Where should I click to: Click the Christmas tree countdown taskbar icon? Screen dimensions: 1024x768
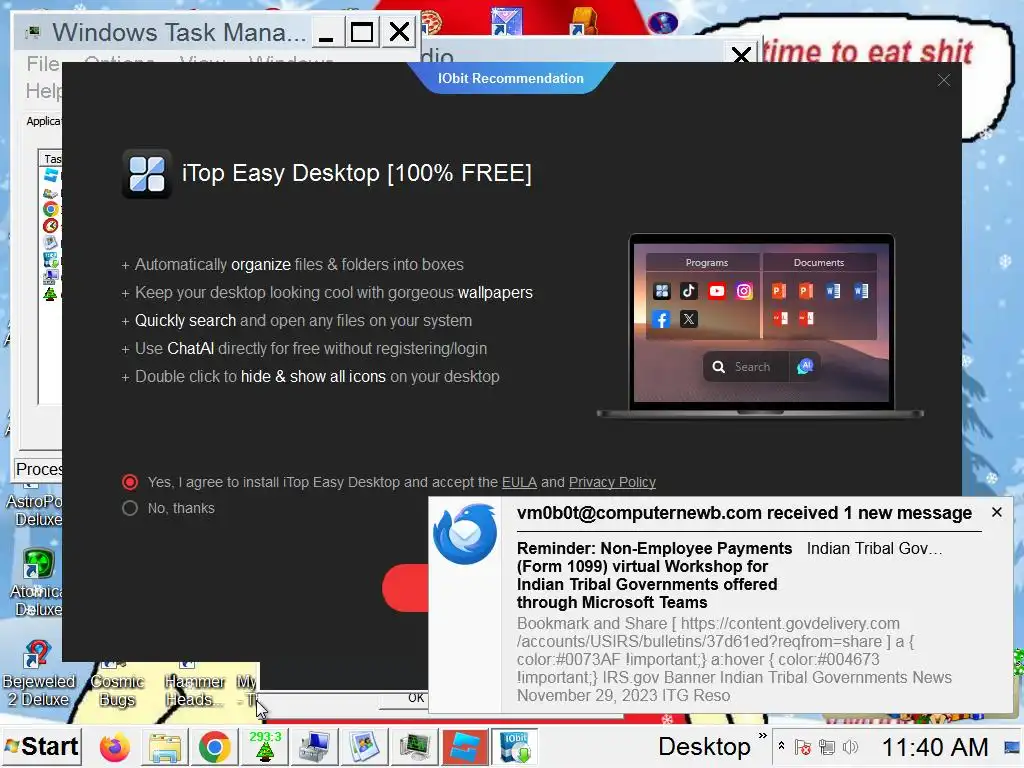click(265, 747)
